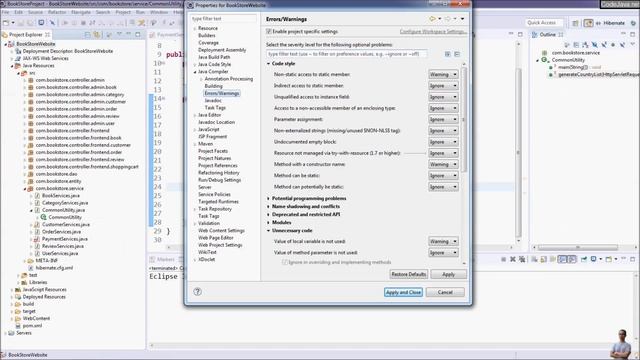Viewport: 640px width, 360px height.
Task: Click the Quick Access search field
Action: tap(544, 23)
